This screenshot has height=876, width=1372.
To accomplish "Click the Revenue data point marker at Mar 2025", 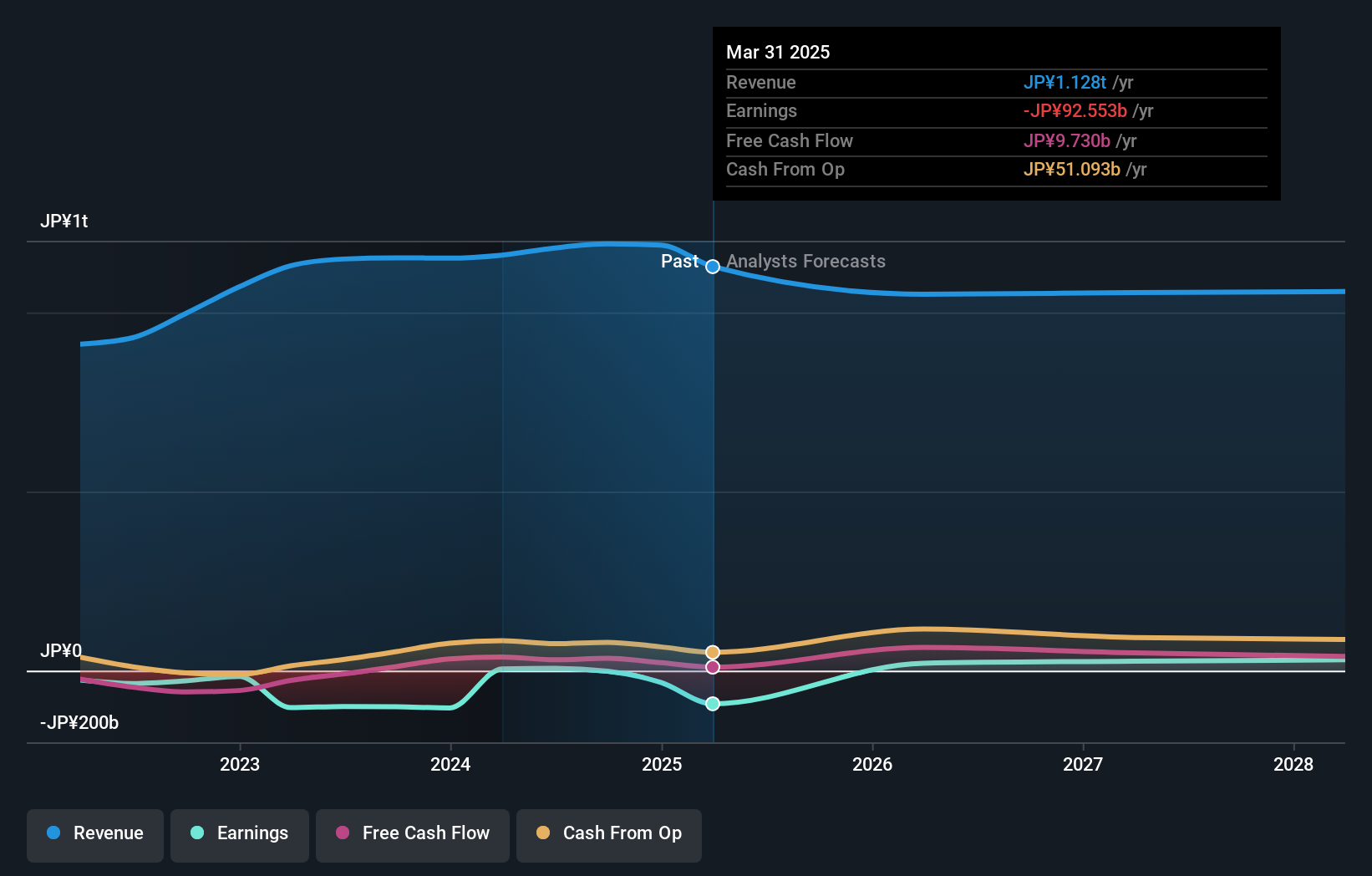I will click(x=713, y=267).
